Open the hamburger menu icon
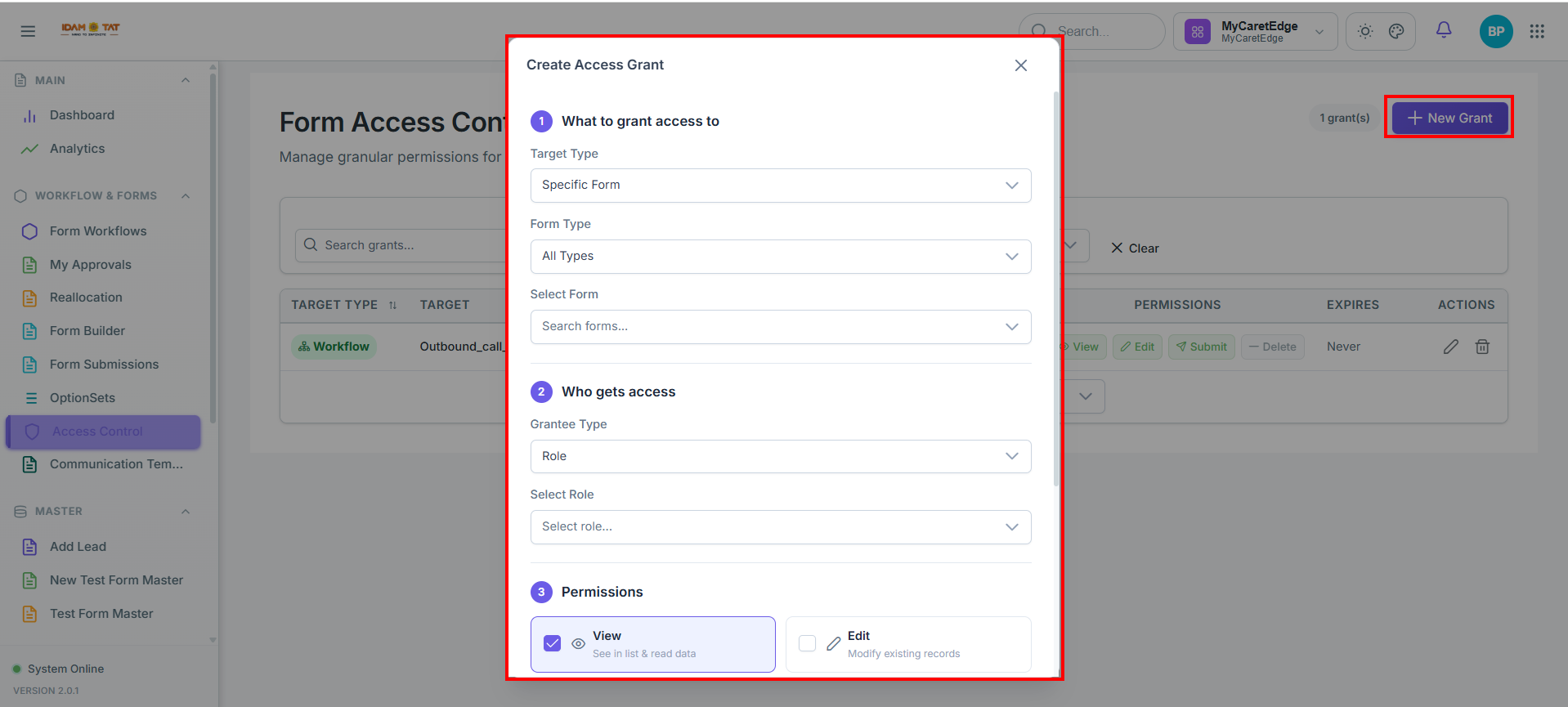 [x=28, y=31]
